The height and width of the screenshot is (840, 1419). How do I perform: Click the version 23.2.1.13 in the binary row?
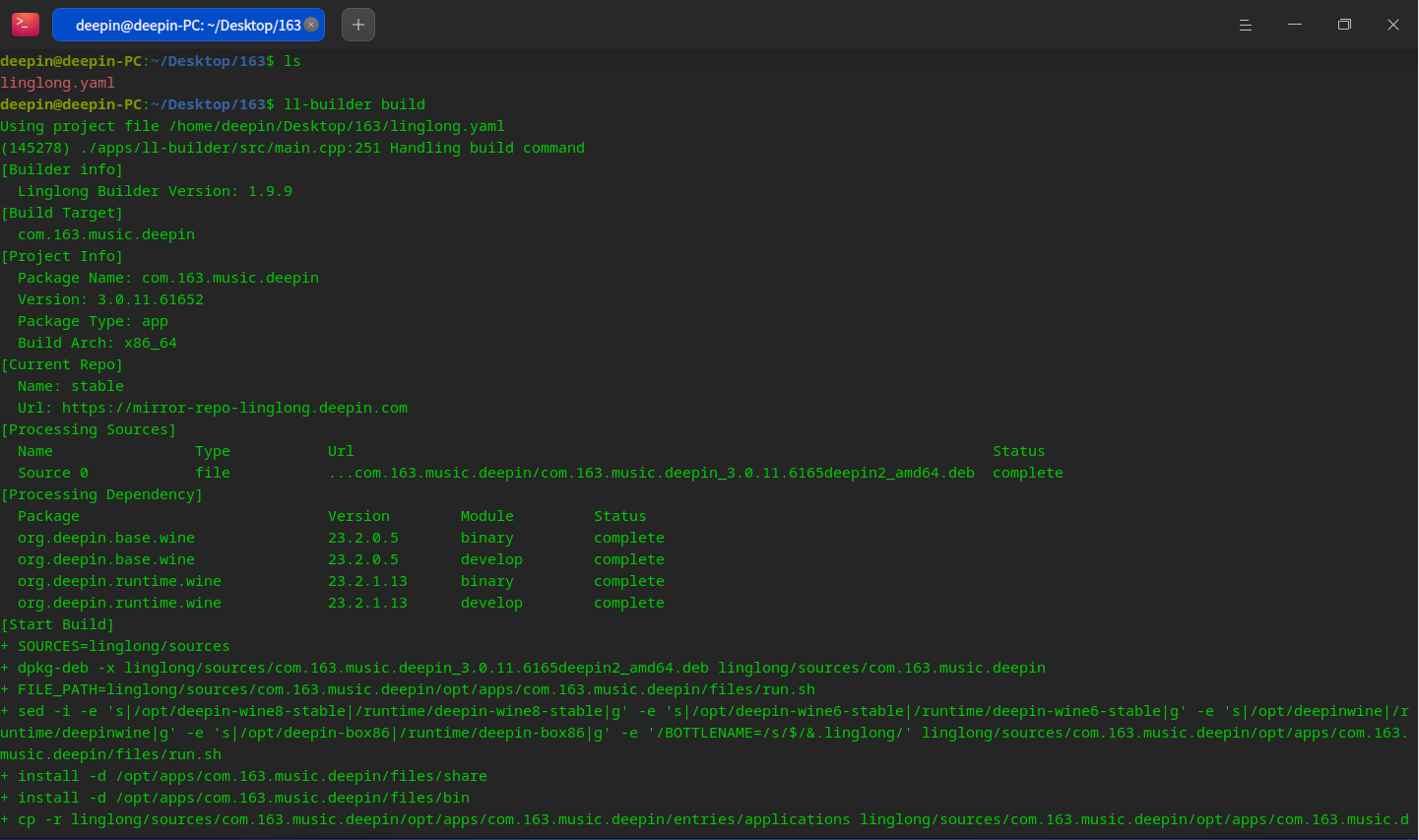tap(367, 581)
